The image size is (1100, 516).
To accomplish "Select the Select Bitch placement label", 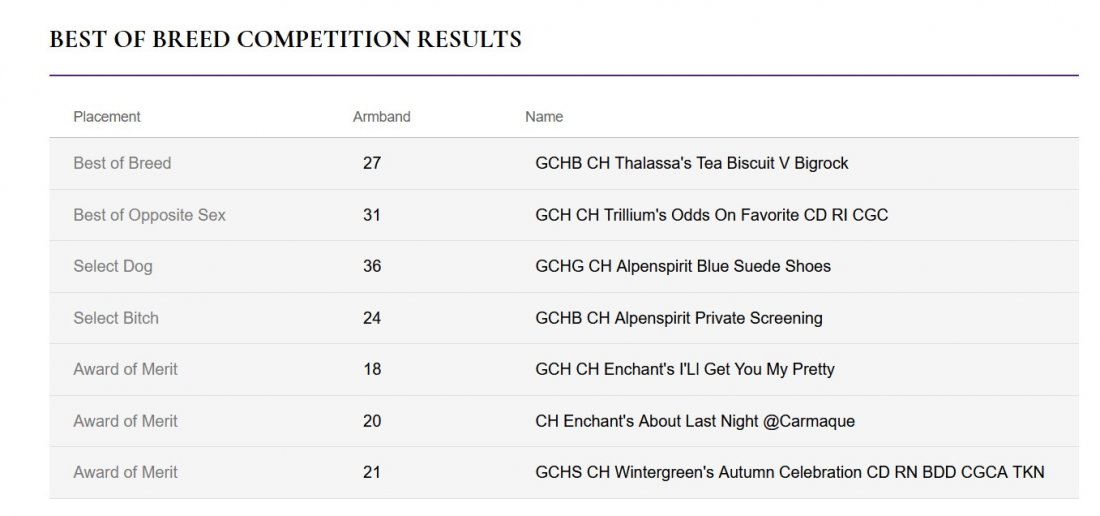I will (116, 318).
